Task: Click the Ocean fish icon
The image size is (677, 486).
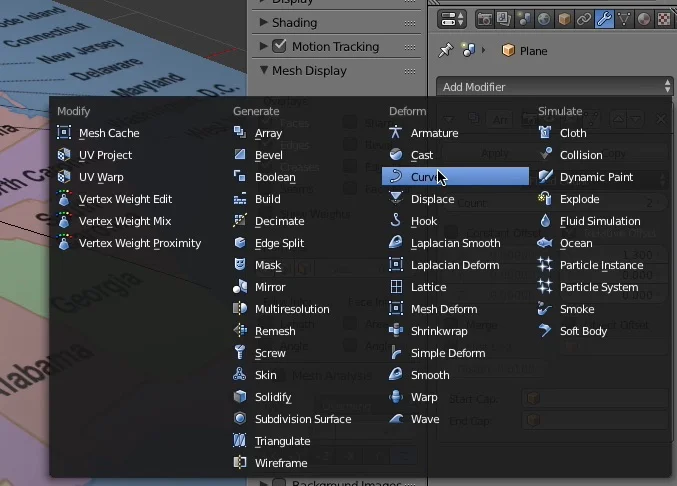Action: pos(545,243)
